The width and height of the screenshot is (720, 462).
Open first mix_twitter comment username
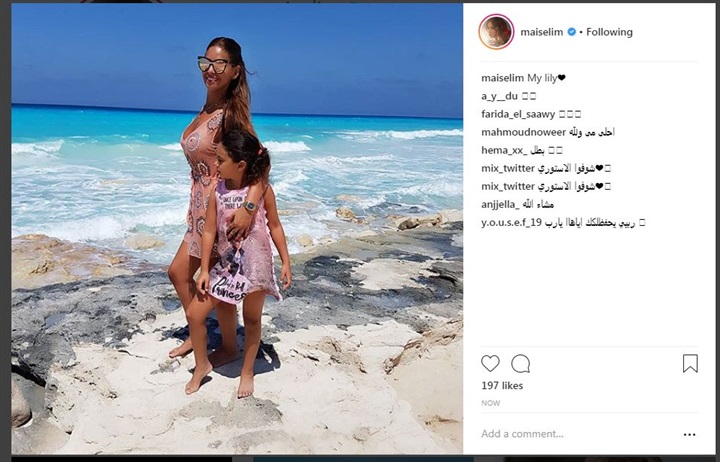[x=508, y=168]
